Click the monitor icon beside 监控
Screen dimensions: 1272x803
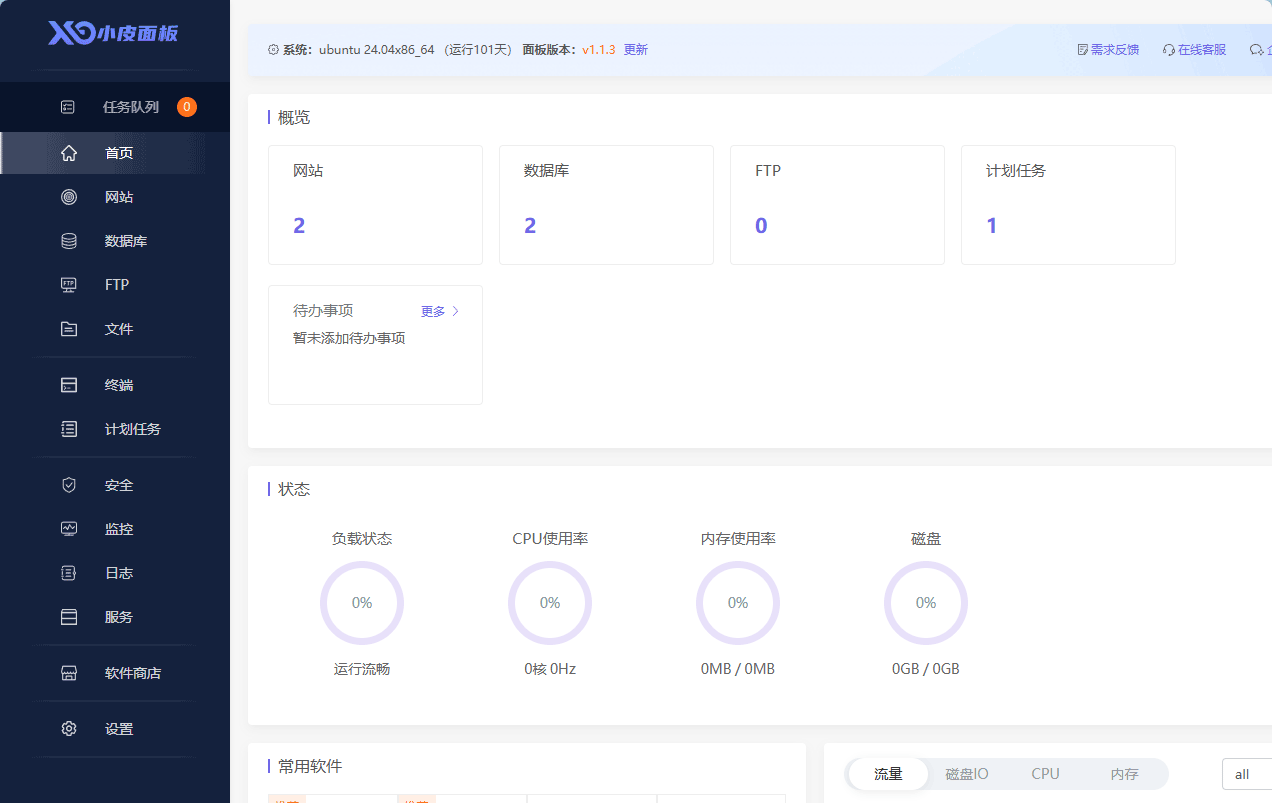[69, 529]
